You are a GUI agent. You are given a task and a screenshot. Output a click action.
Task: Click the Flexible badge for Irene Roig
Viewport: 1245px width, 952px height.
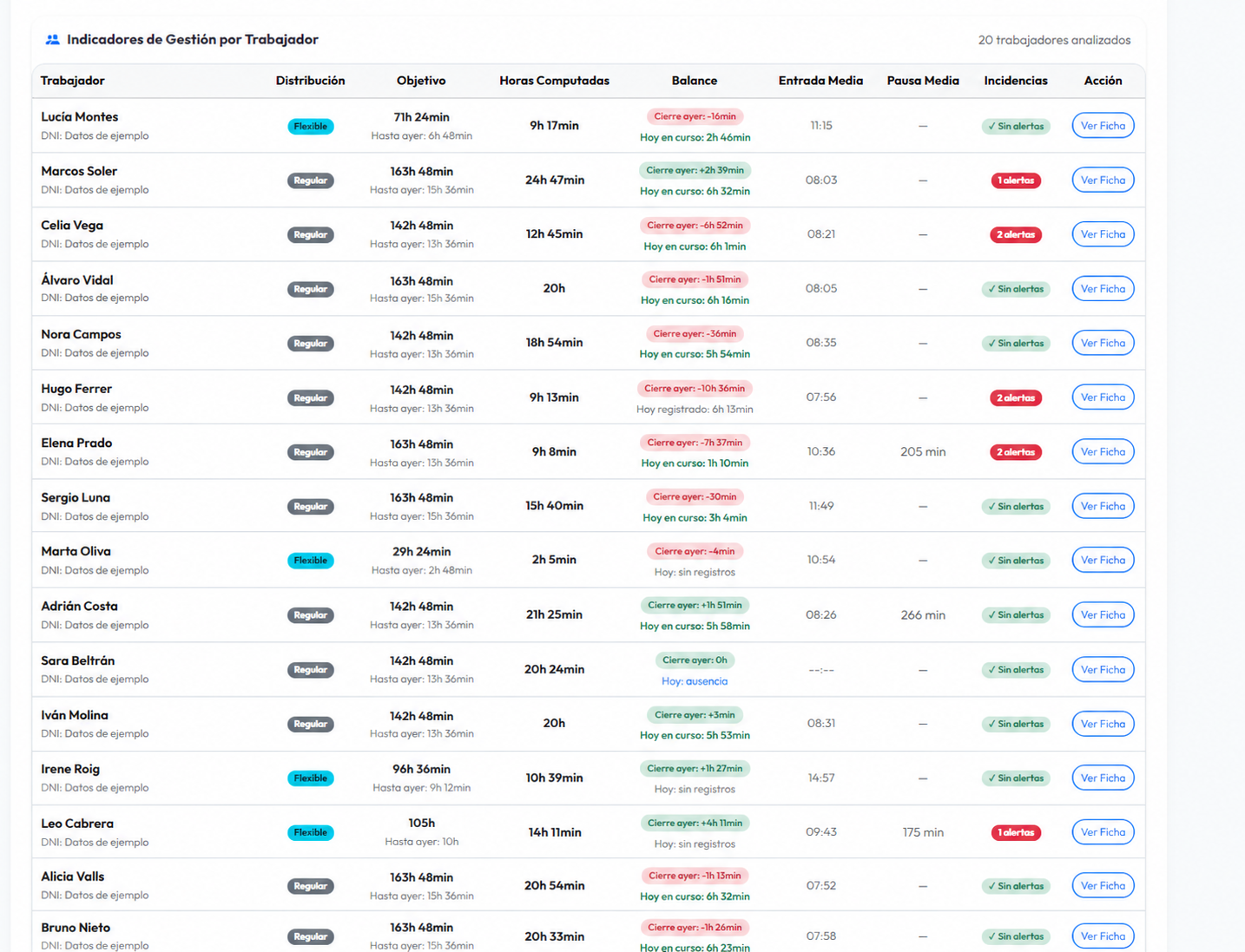[311, 778]
